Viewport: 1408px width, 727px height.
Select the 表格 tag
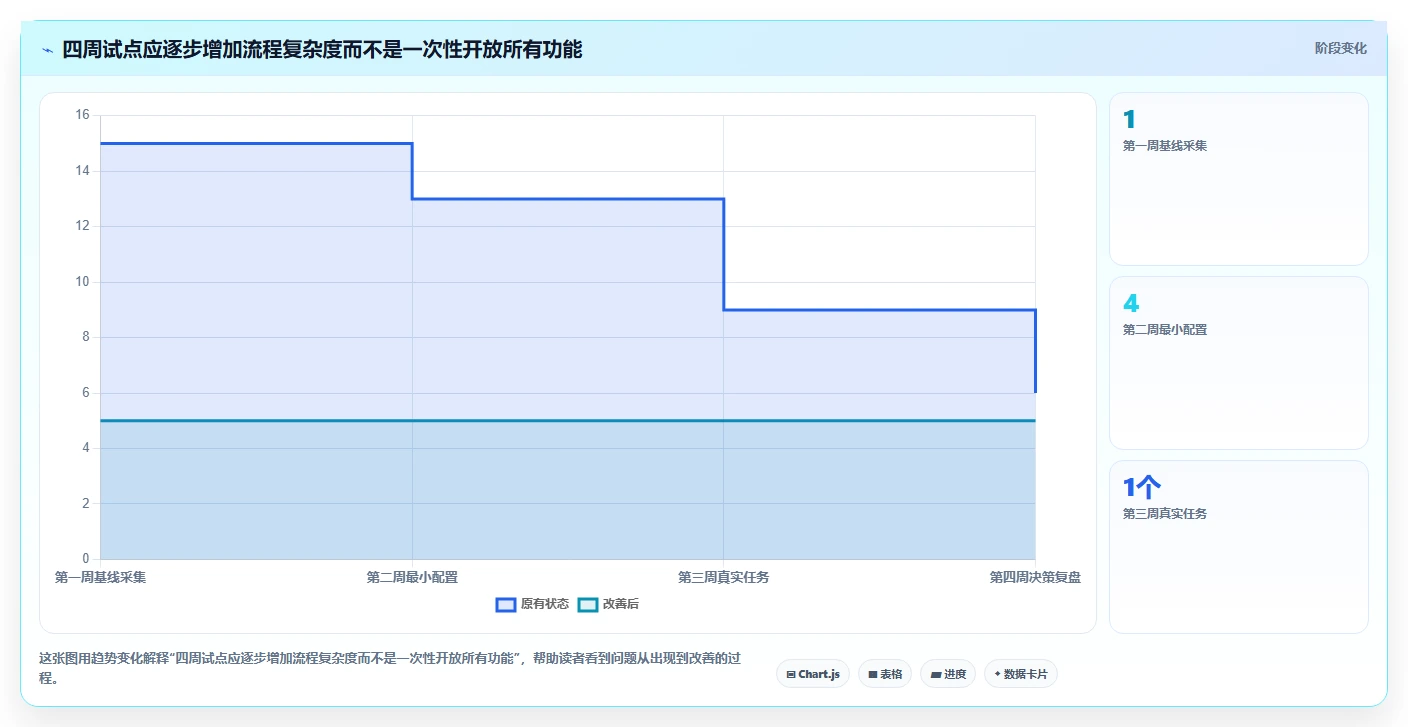tap(885, 674)
